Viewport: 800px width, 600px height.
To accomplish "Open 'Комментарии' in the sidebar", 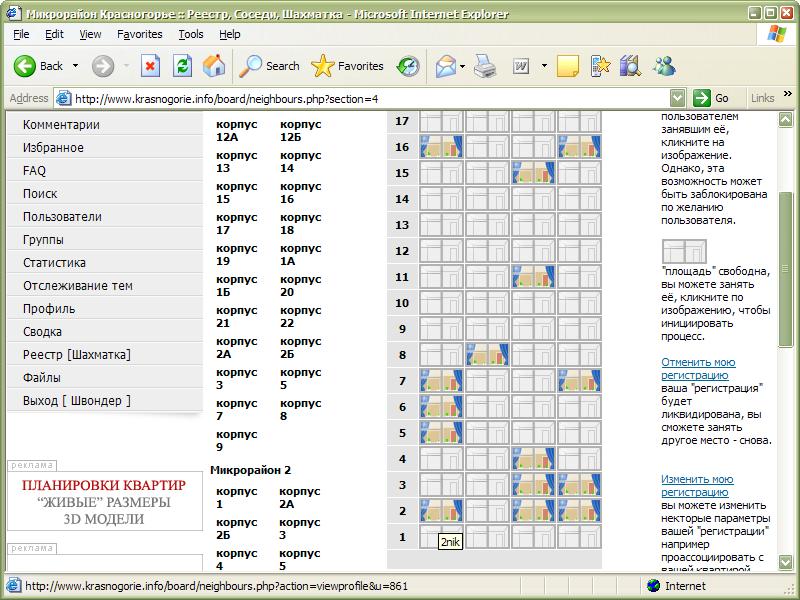I will [x=105, y=124].
